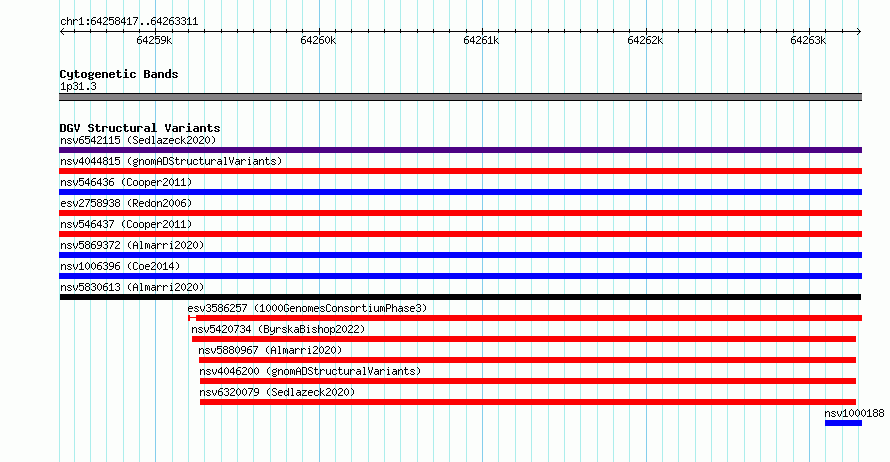Click the nsv5869372 (Almarri2020) label
The width and height of the screenshot is (890, 462).
click(132, 245)
